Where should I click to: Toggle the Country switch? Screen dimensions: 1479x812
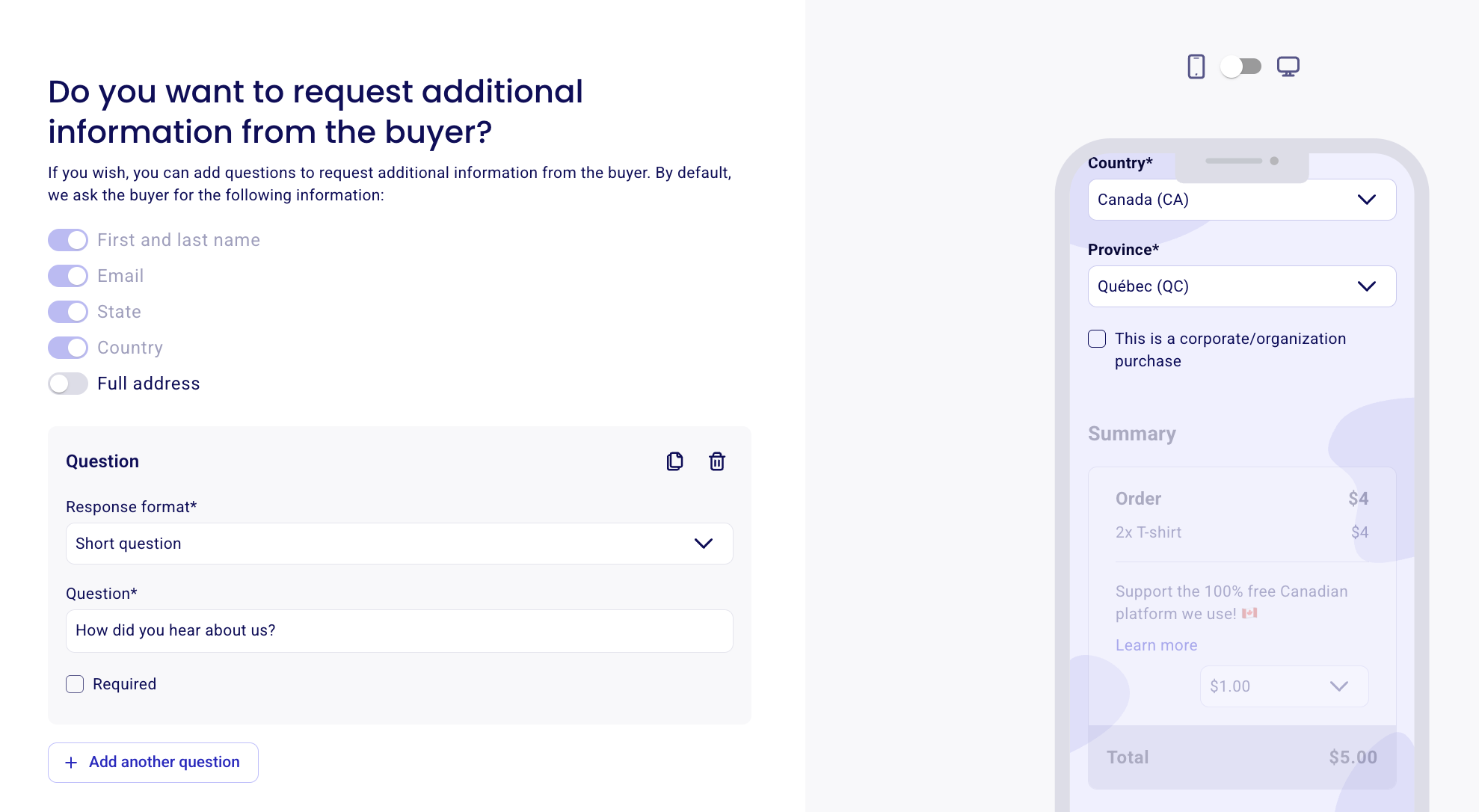pyautogui.click(x=68, y=348)
